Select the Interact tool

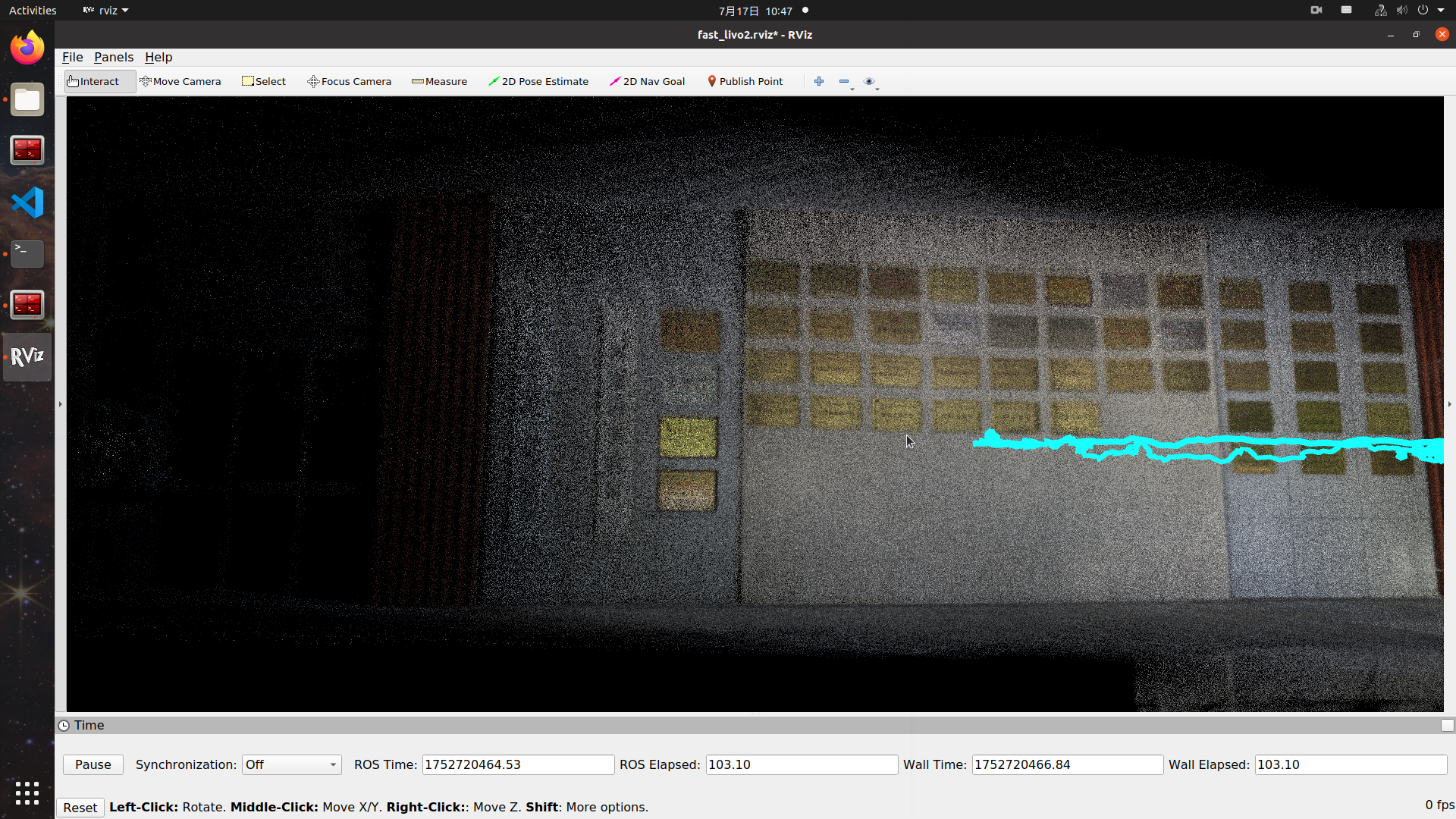click(x=93, y=81)
